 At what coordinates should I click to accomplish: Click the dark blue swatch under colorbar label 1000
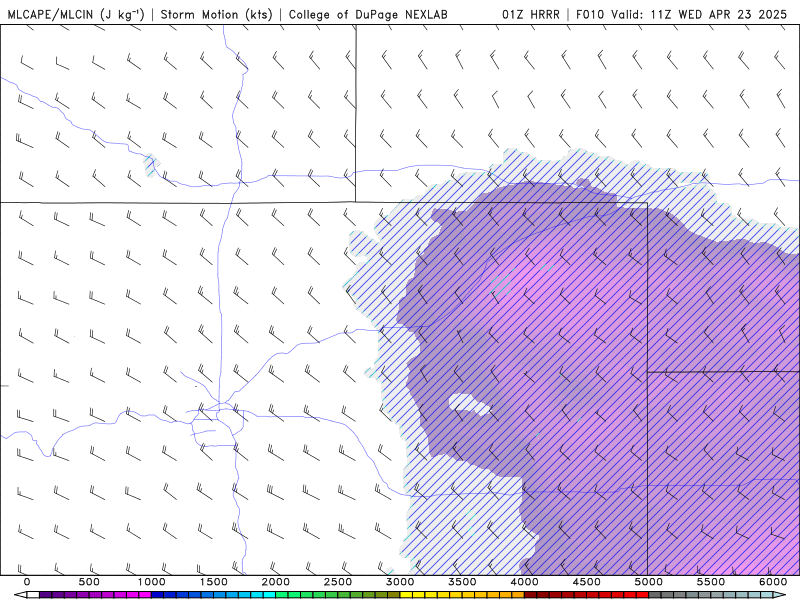point(158,595)
